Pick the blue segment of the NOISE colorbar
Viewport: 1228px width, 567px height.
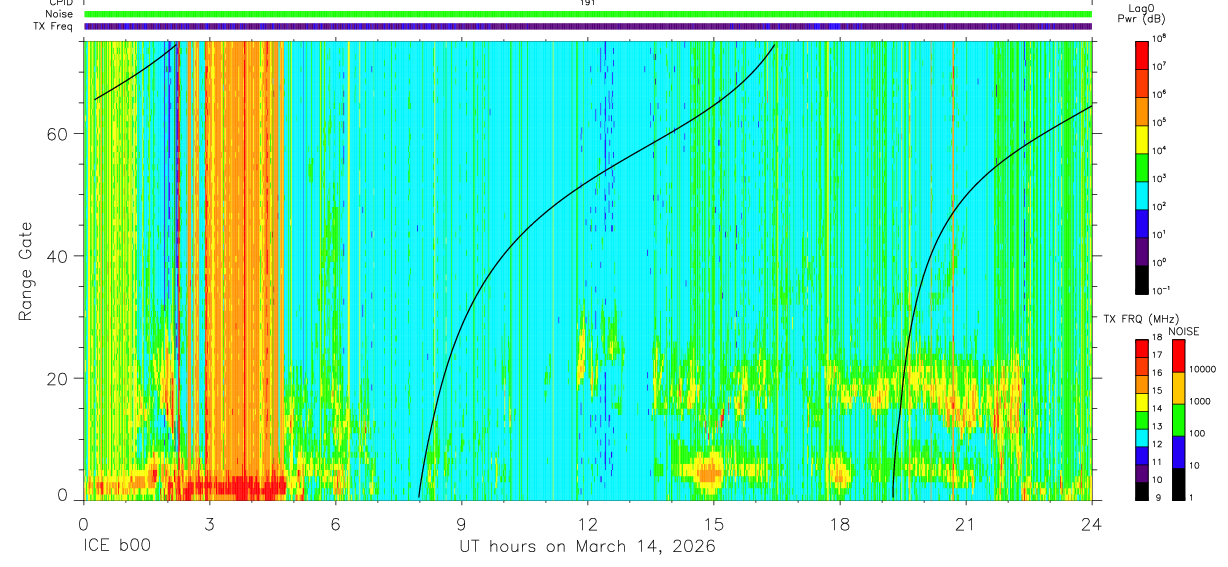point(1180,450)
